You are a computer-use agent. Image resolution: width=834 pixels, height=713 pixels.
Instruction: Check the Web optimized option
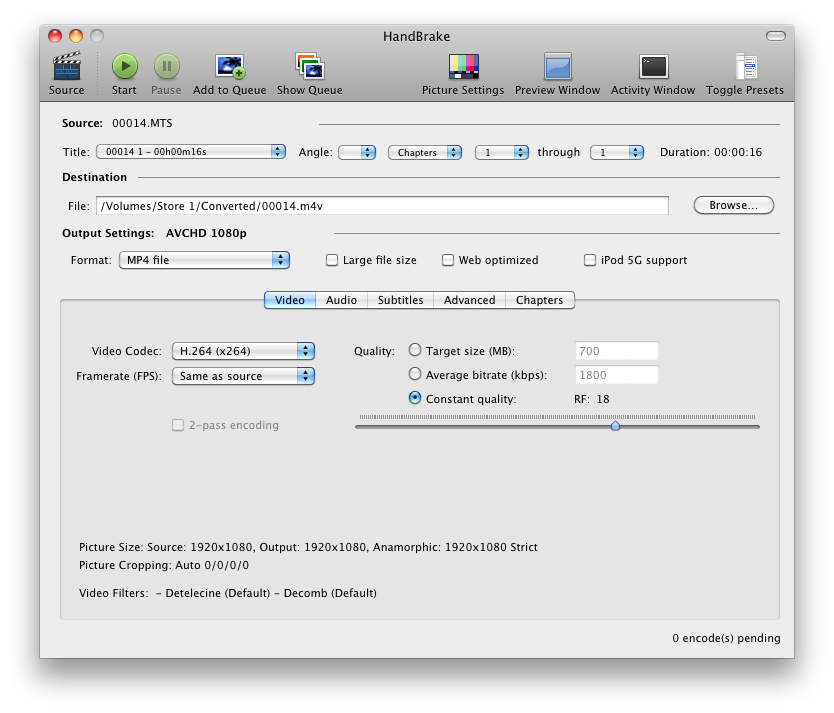448,260
